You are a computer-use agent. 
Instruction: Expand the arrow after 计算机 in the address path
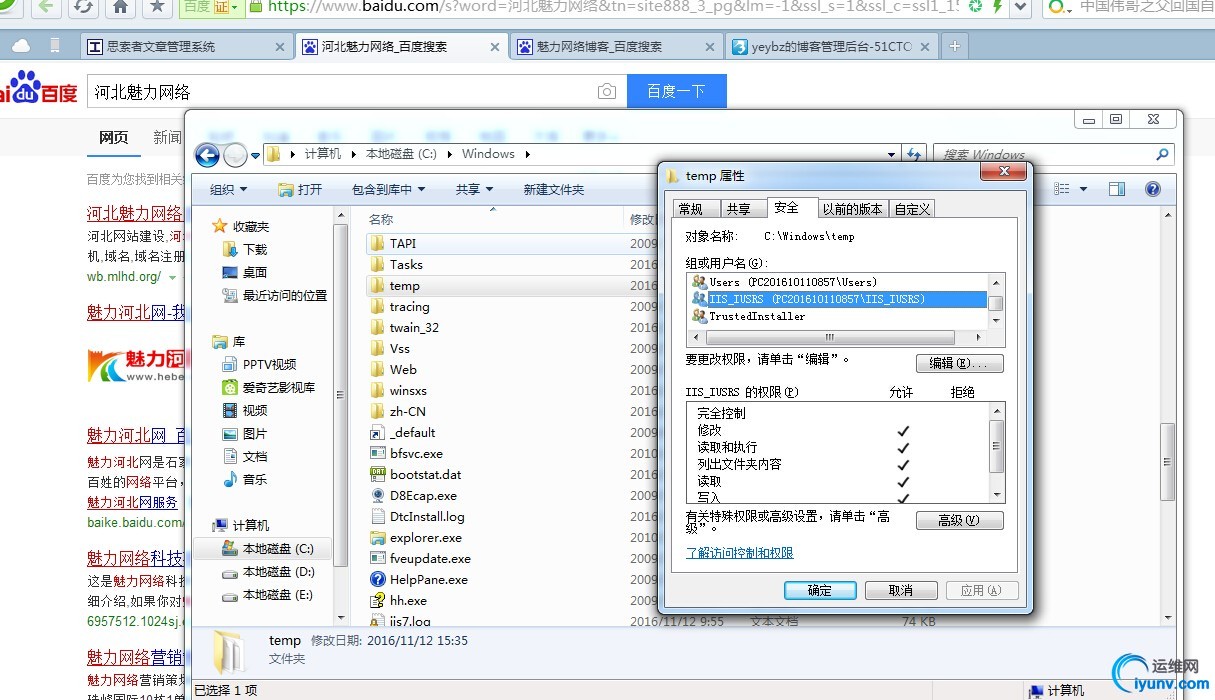[x=354, y=154]
